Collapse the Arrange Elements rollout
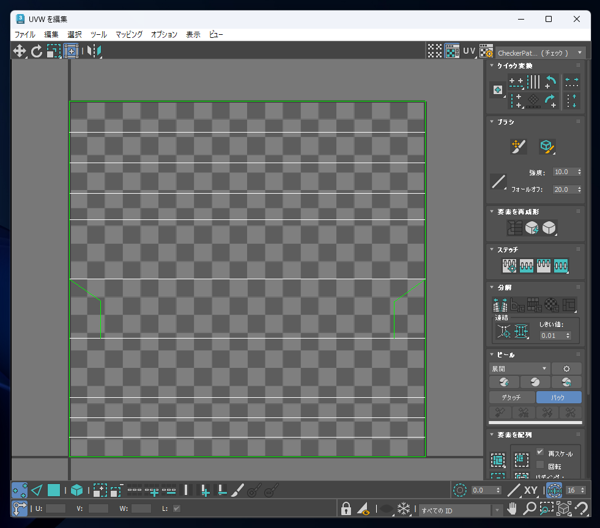Image resolution: width=600 pixels, height=528 pixels. point(492,434)
